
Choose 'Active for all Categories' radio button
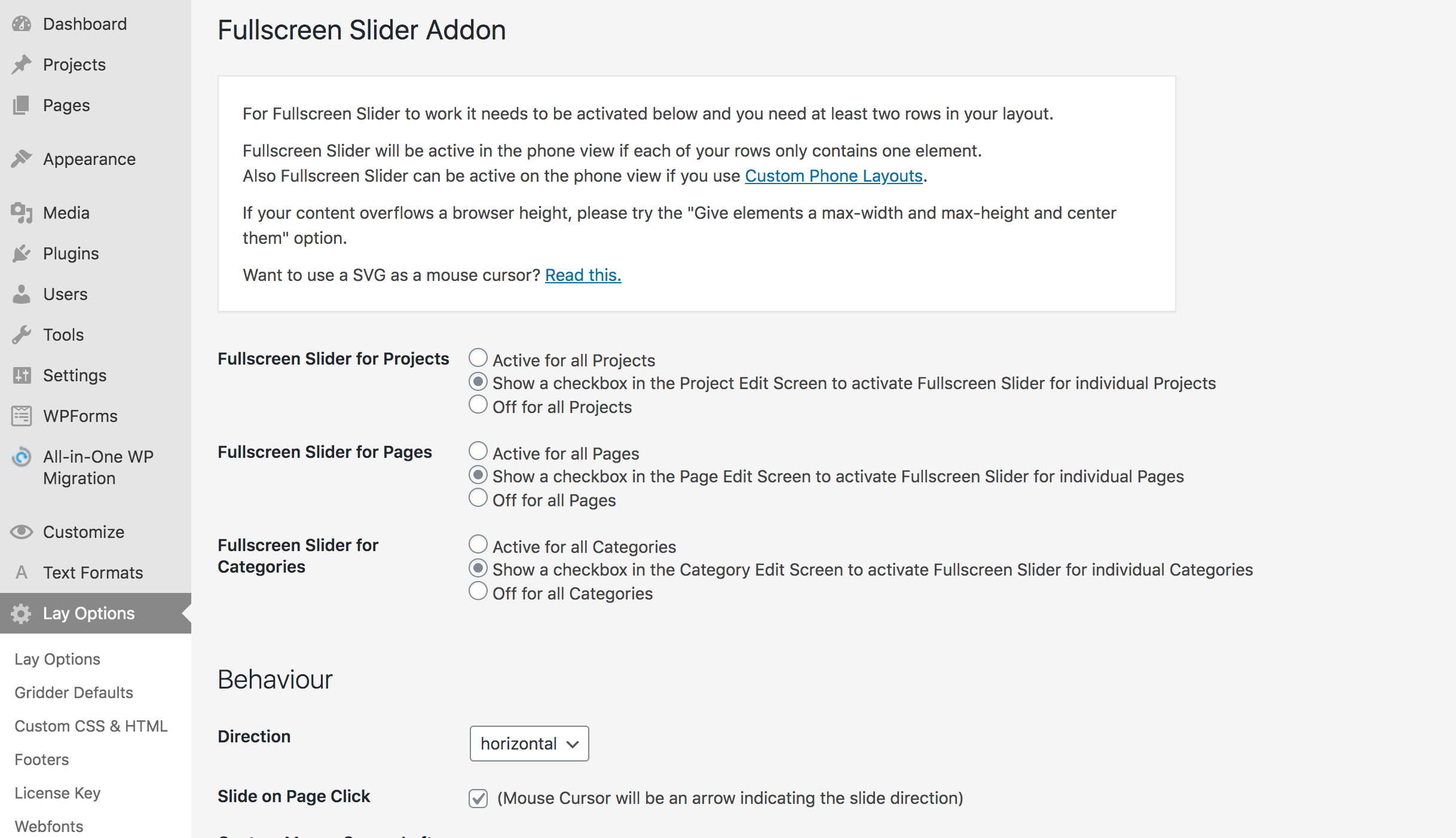click(x=478, y=545)
